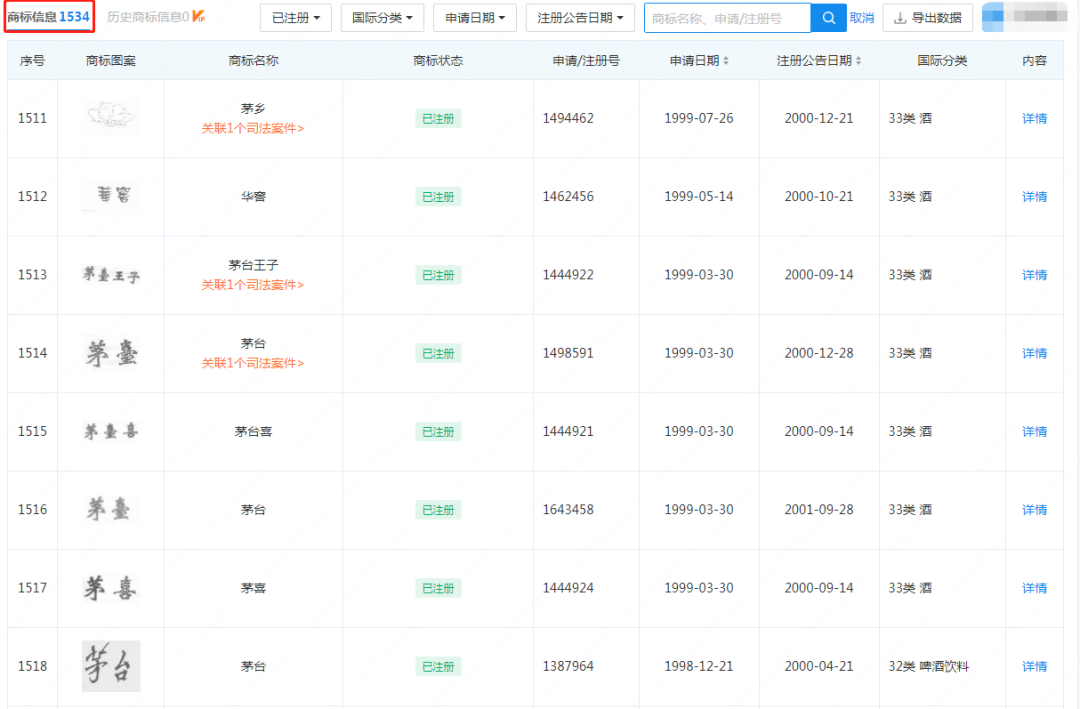
Task: Click application date 1999-07-26
Action: pos(698,119)
